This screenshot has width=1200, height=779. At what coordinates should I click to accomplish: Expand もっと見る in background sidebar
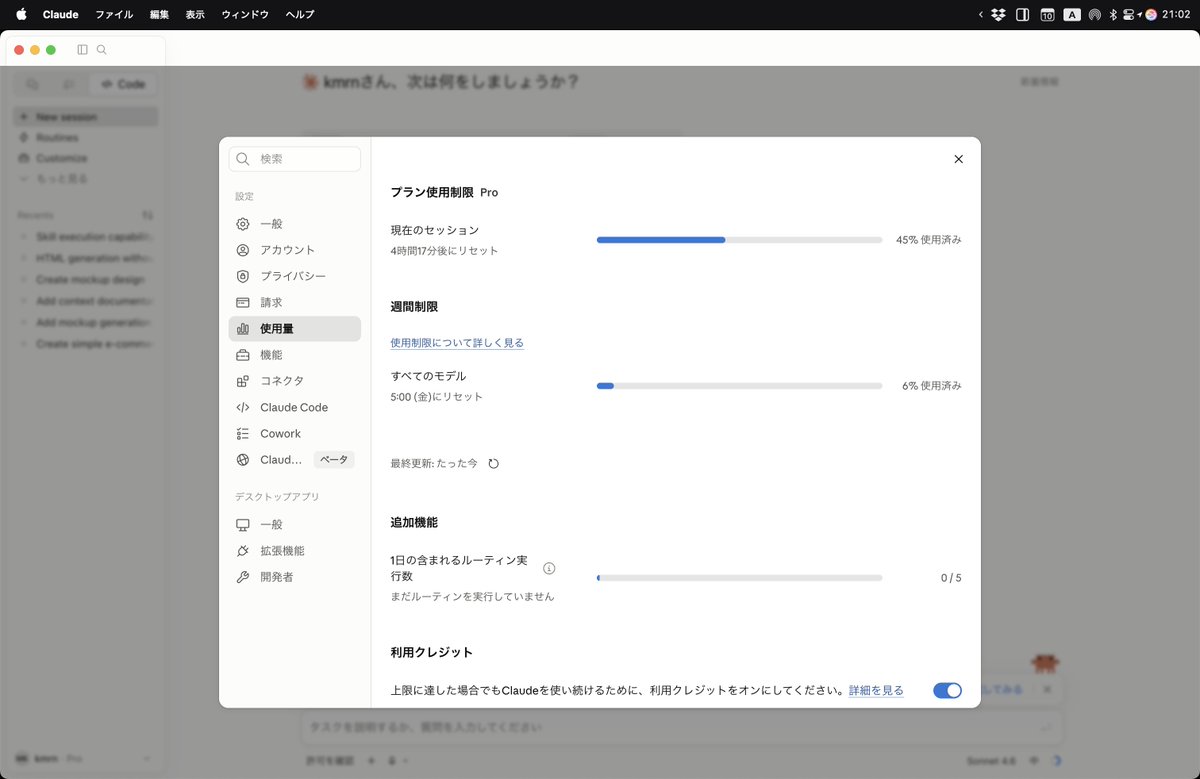click(x=85, y=179)
